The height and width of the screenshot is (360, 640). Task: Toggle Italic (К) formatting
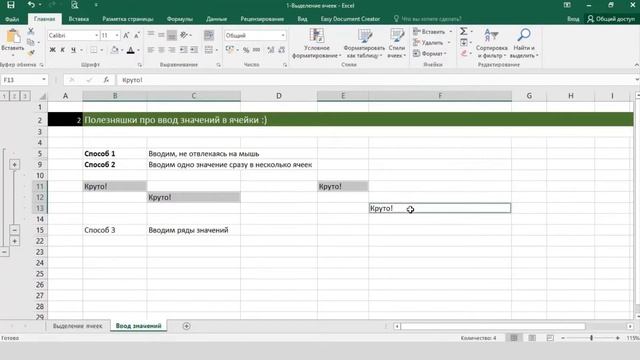pos(62,50)
